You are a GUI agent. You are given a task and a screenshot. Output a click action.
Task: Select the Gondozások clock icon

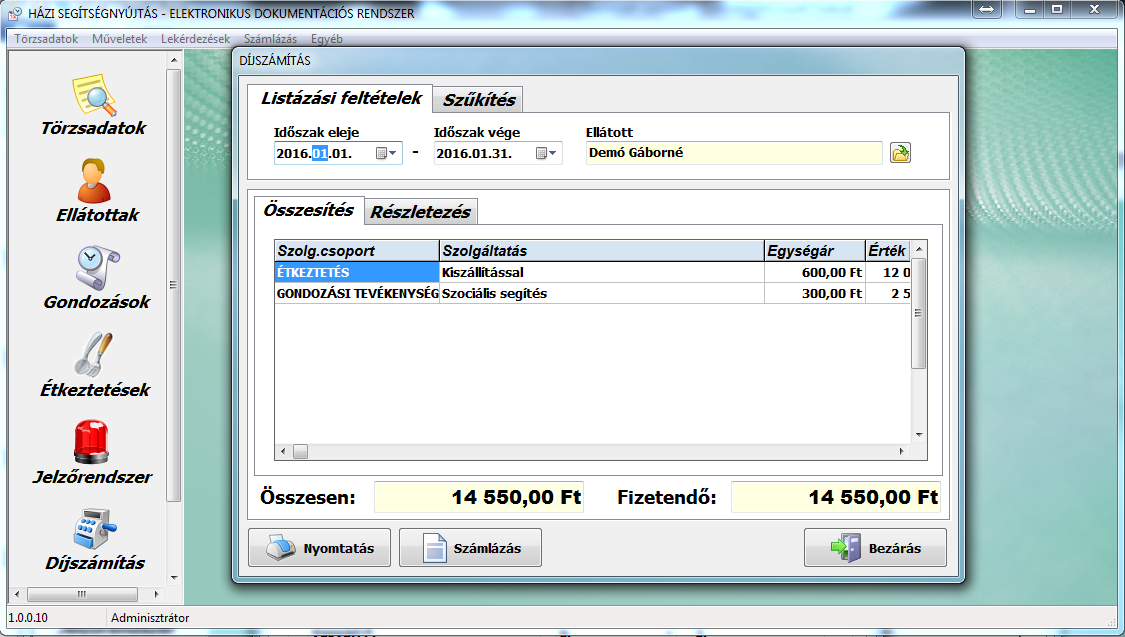[96, 268]
